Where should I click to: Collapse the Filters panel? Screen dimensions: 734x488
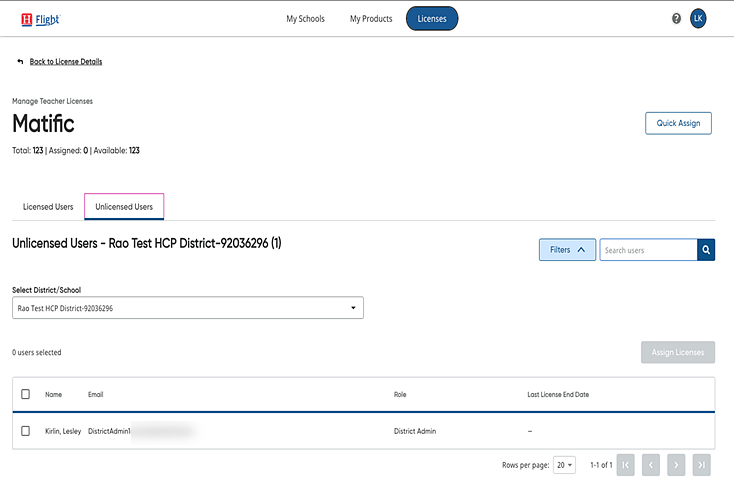pos(567,250)
